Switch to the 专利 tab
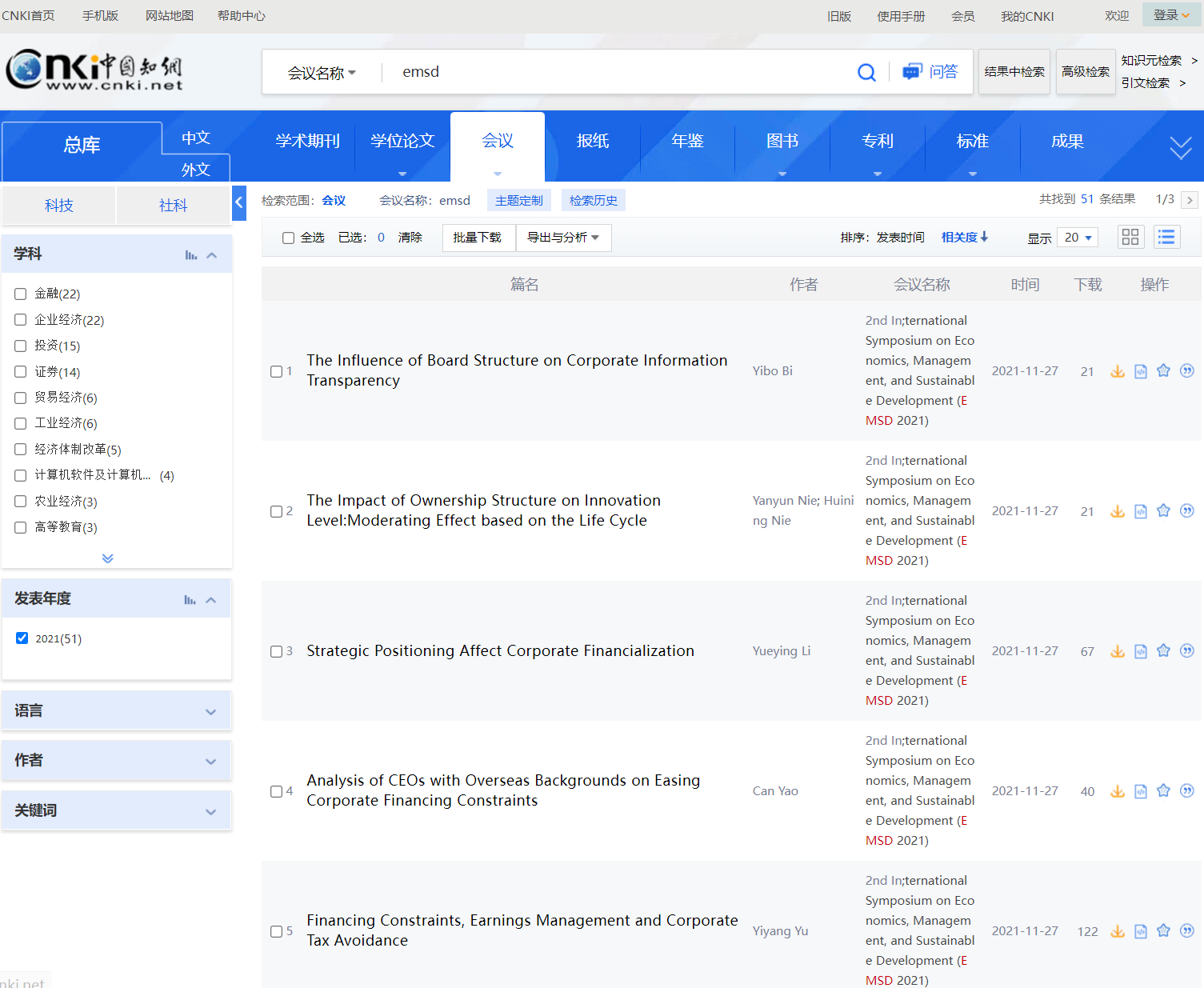 (878, 142)
